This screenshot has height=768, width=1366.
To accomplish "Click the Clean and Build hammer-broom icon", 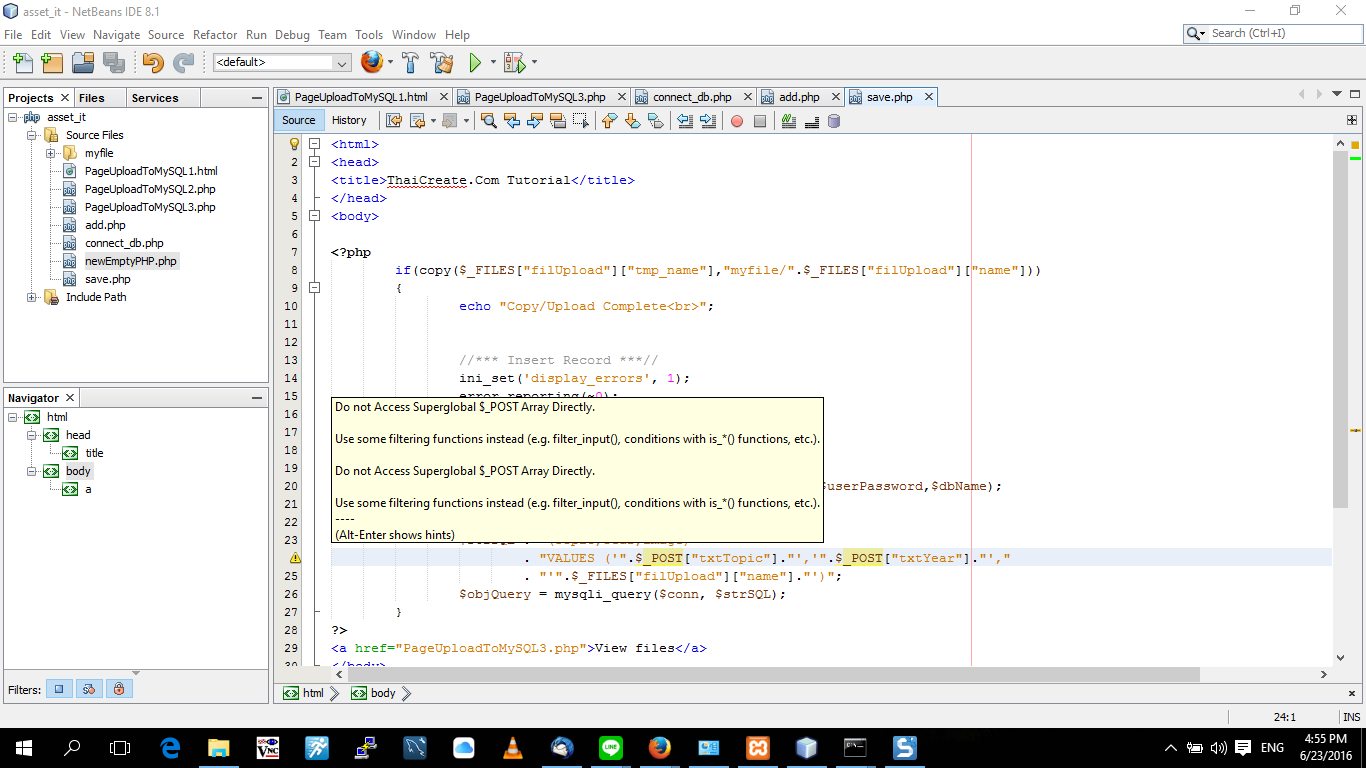I will point(441,62).
